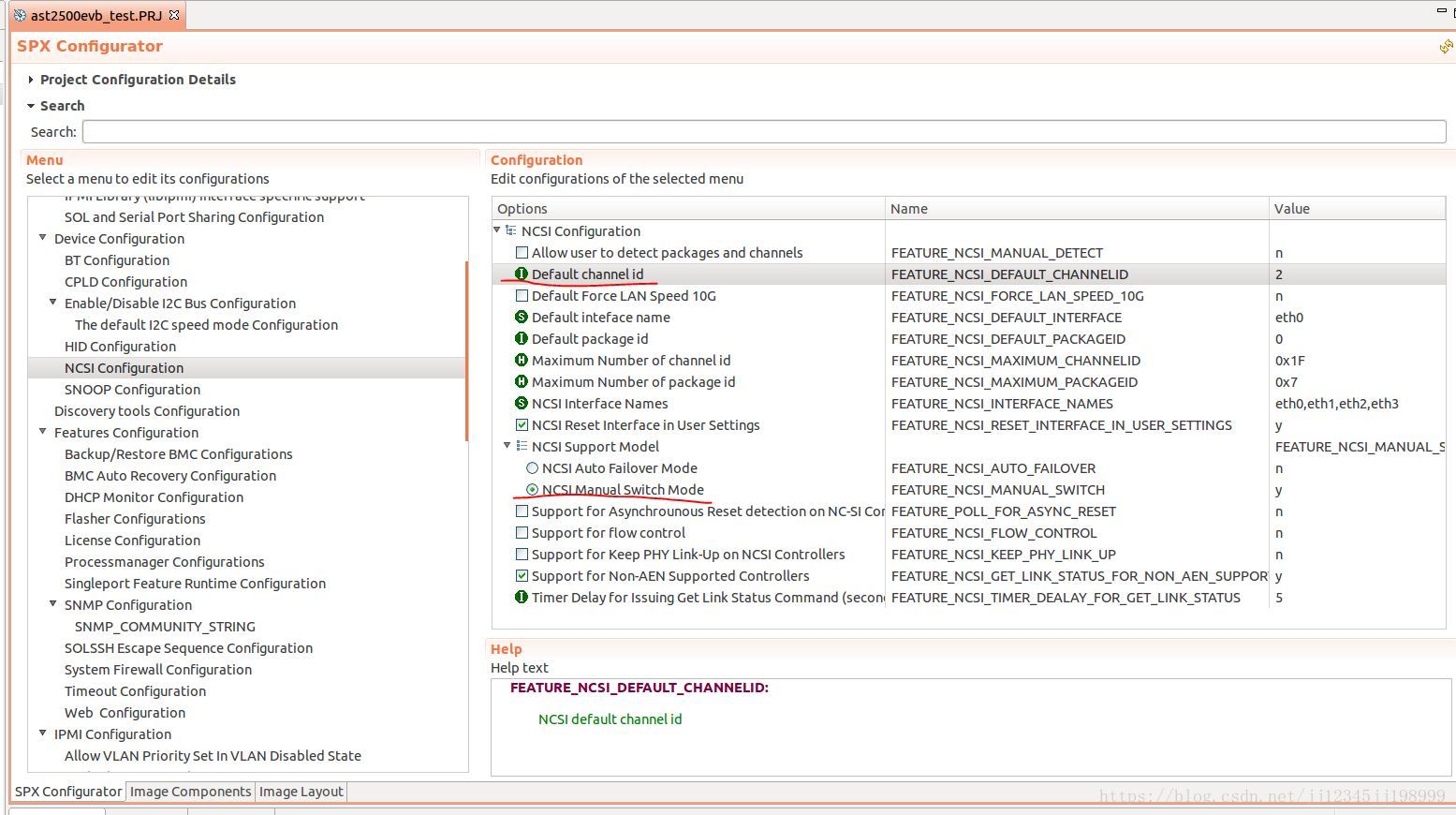This screenshot has width=1456, height=815.
Task: Click the toolbar icon at right of SPX Configurator header
Action: [1447, 46]
